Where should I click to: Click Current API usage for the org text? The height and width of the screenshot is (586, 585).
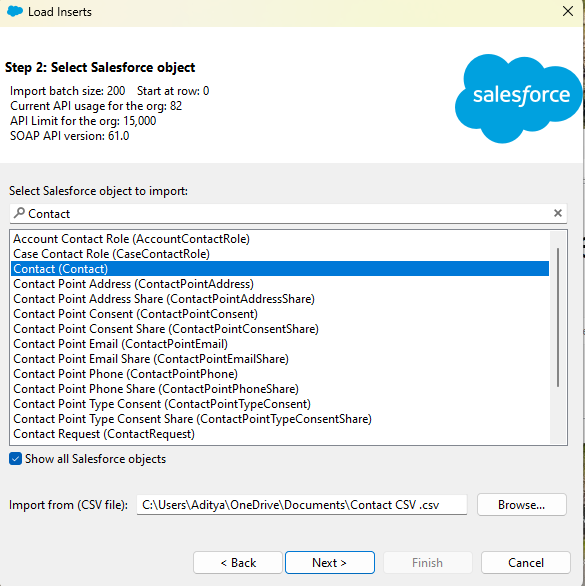pyautogui.click(x=96, y=106)
